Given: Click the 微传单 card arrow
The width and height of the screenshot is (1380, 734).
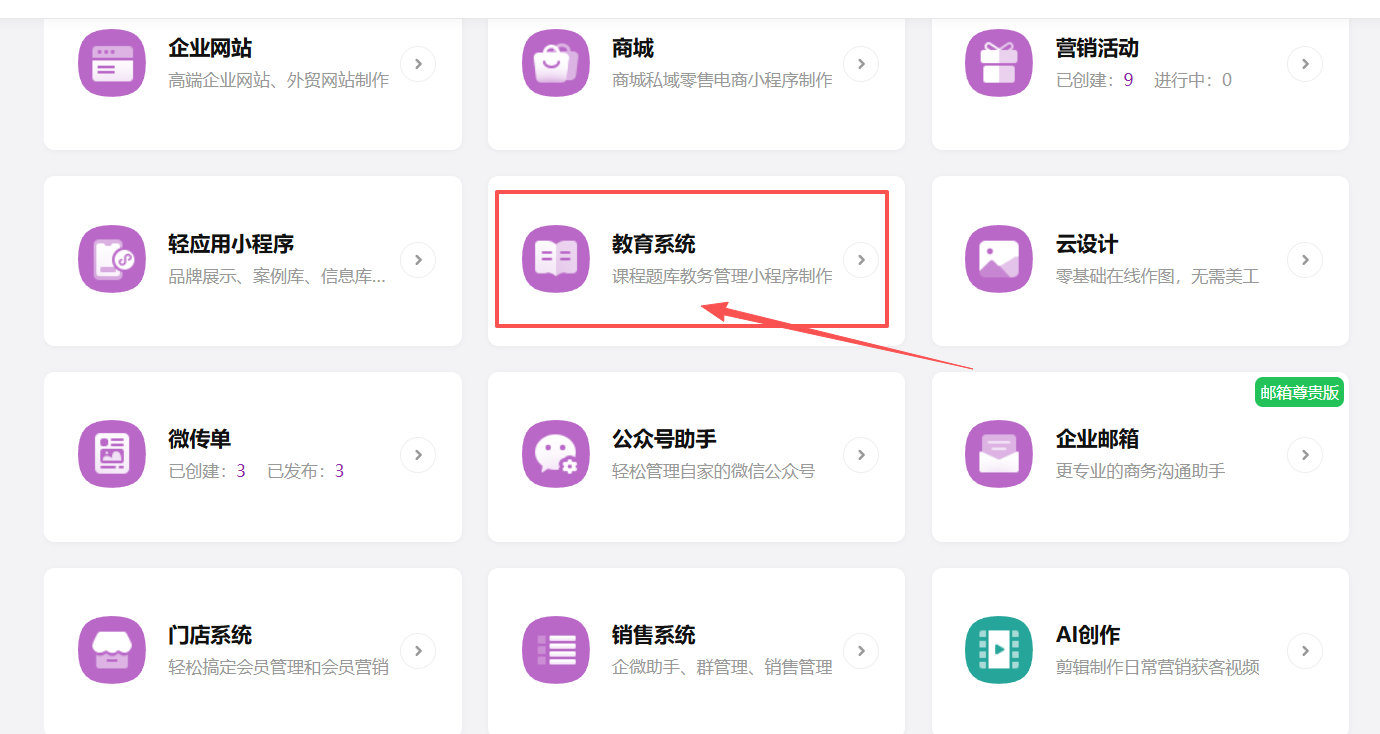Looking at the screenshot, I should [418, 455].
